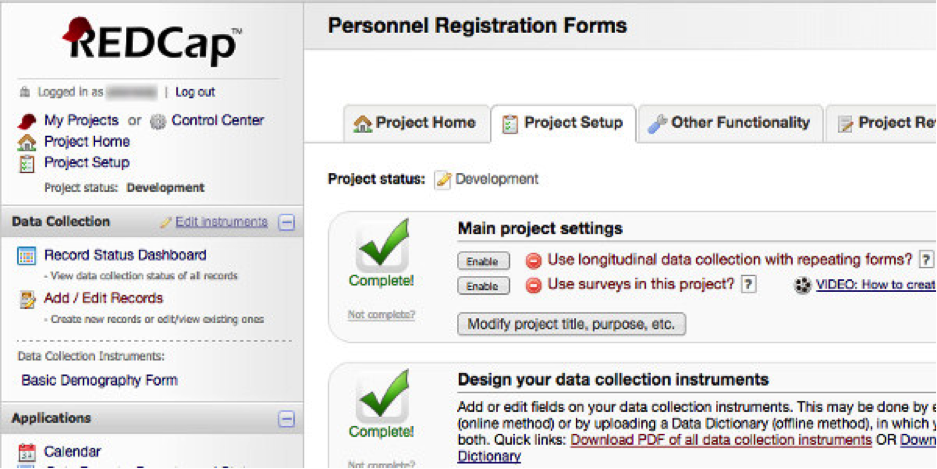Viewport: 937px width, 469px height.
Task: Open the Basic Demography Form instrument
Action: (99, 380)
